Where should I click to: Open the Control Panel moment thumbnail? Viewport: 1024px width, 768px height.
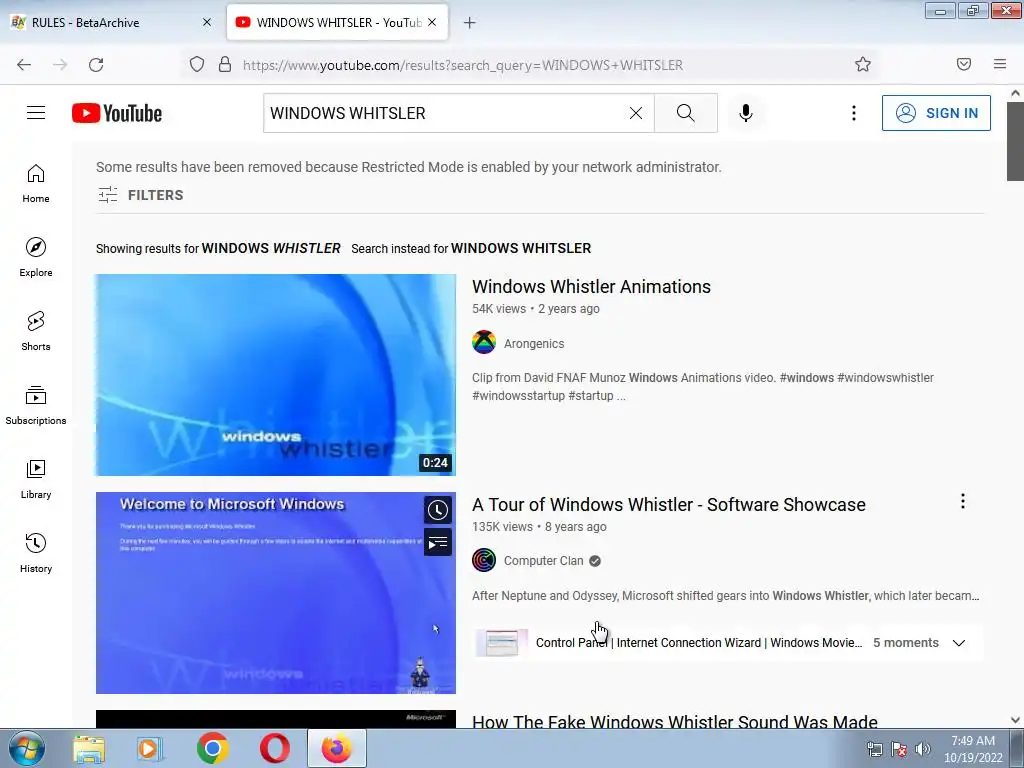[501, 643]
